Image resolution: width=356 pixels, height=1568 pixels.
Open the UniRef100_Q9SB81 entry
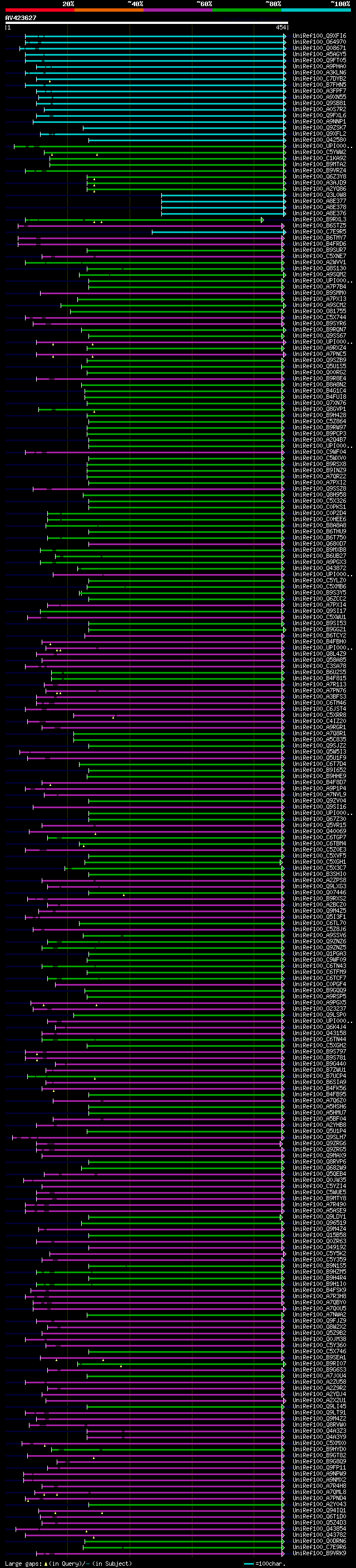click(x=319, y=103)
